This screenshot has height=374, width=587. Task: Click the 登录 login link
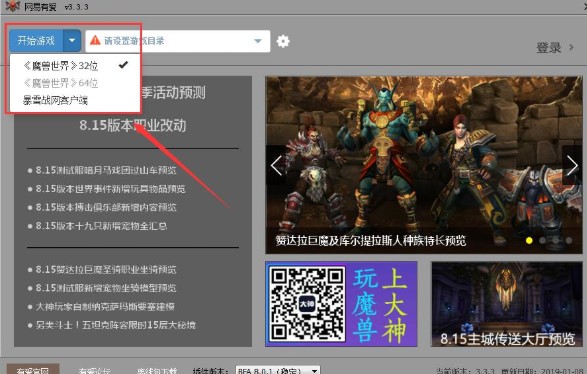(548, 48)
